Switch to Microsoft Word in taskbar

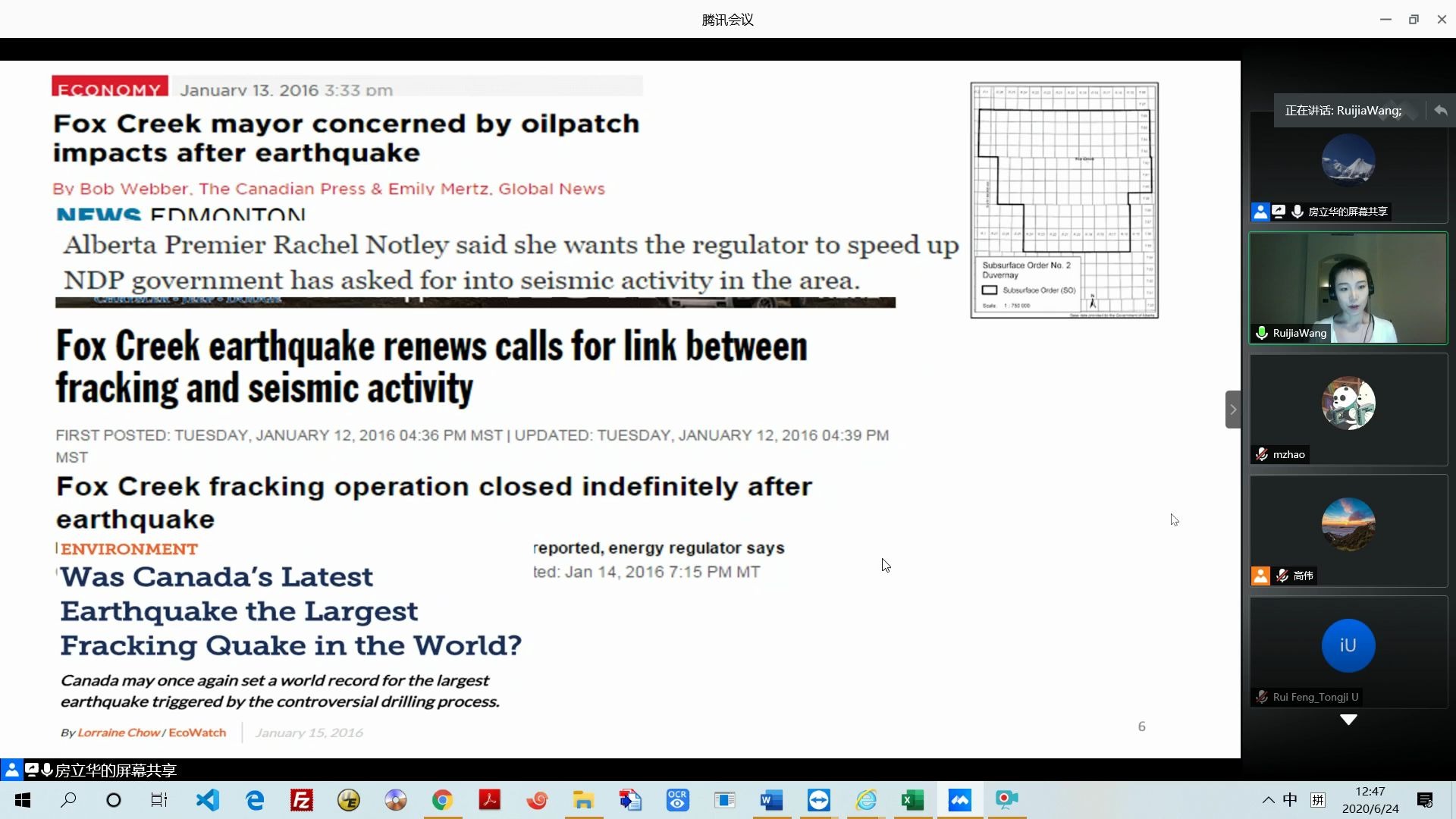pyautogui.click(x=771, y=800)
